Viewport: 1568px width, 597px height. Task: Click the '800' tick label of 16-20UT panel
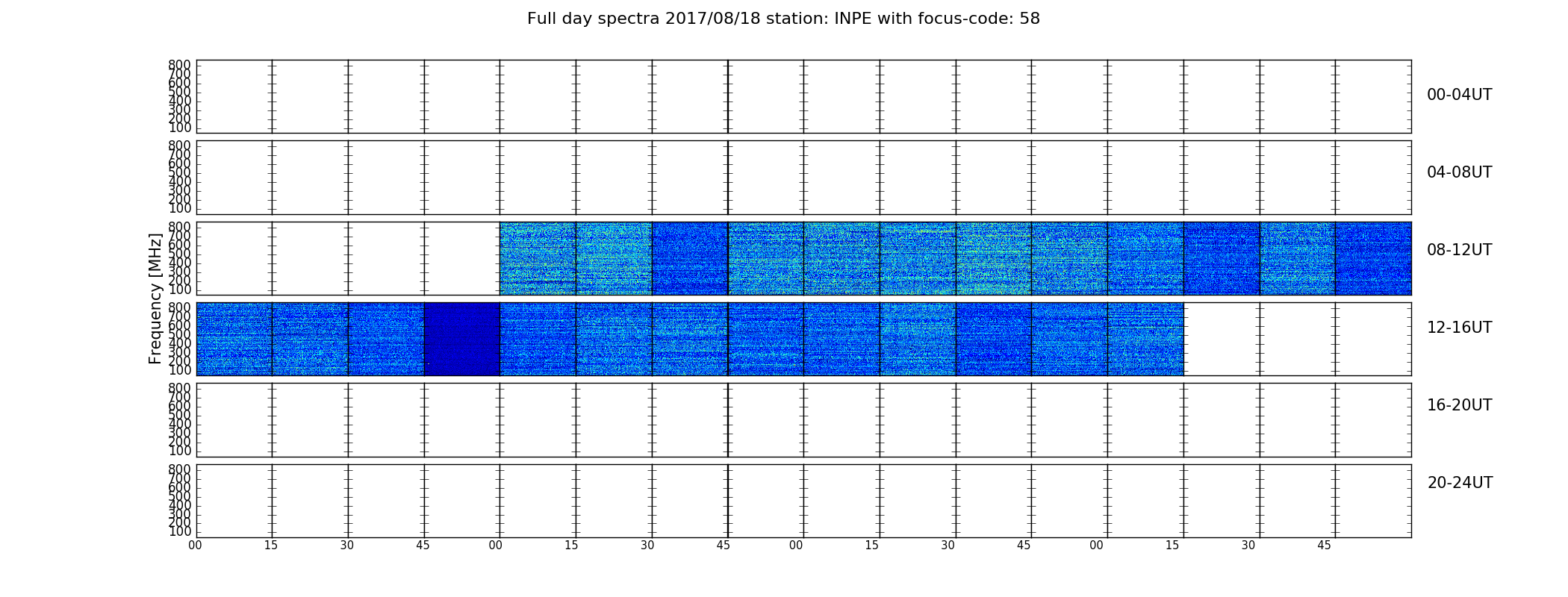(179, 388)
